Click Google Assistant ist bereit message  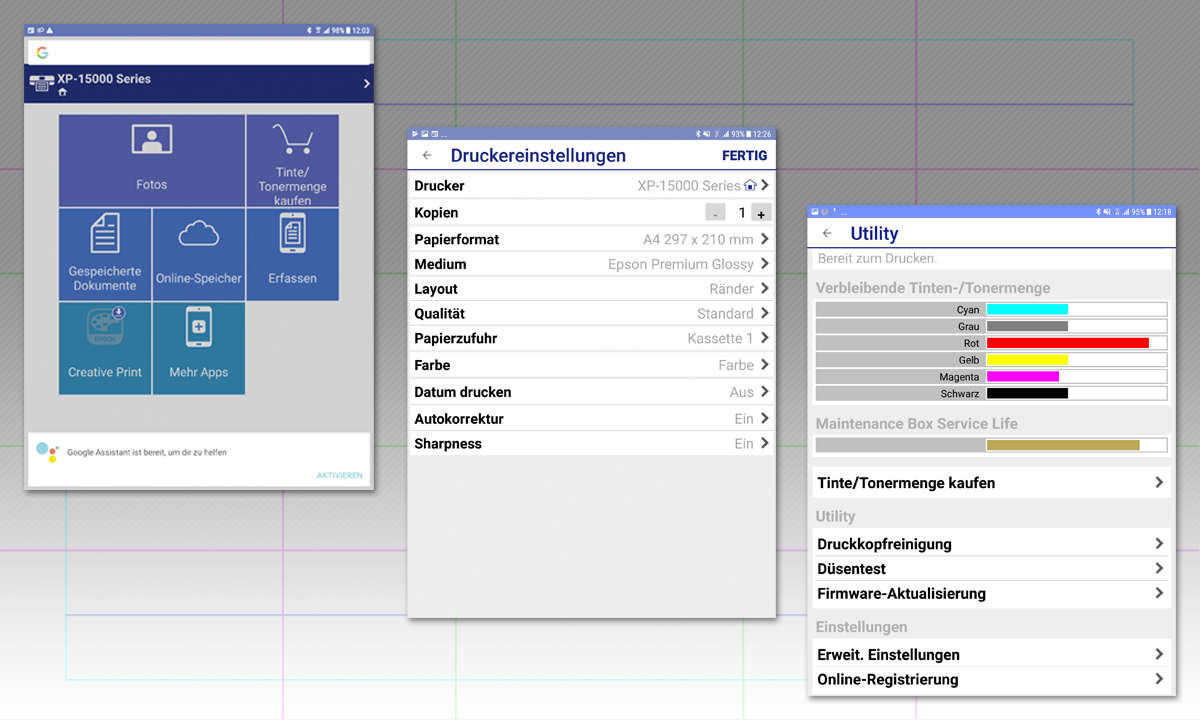[x=147, y=452]
